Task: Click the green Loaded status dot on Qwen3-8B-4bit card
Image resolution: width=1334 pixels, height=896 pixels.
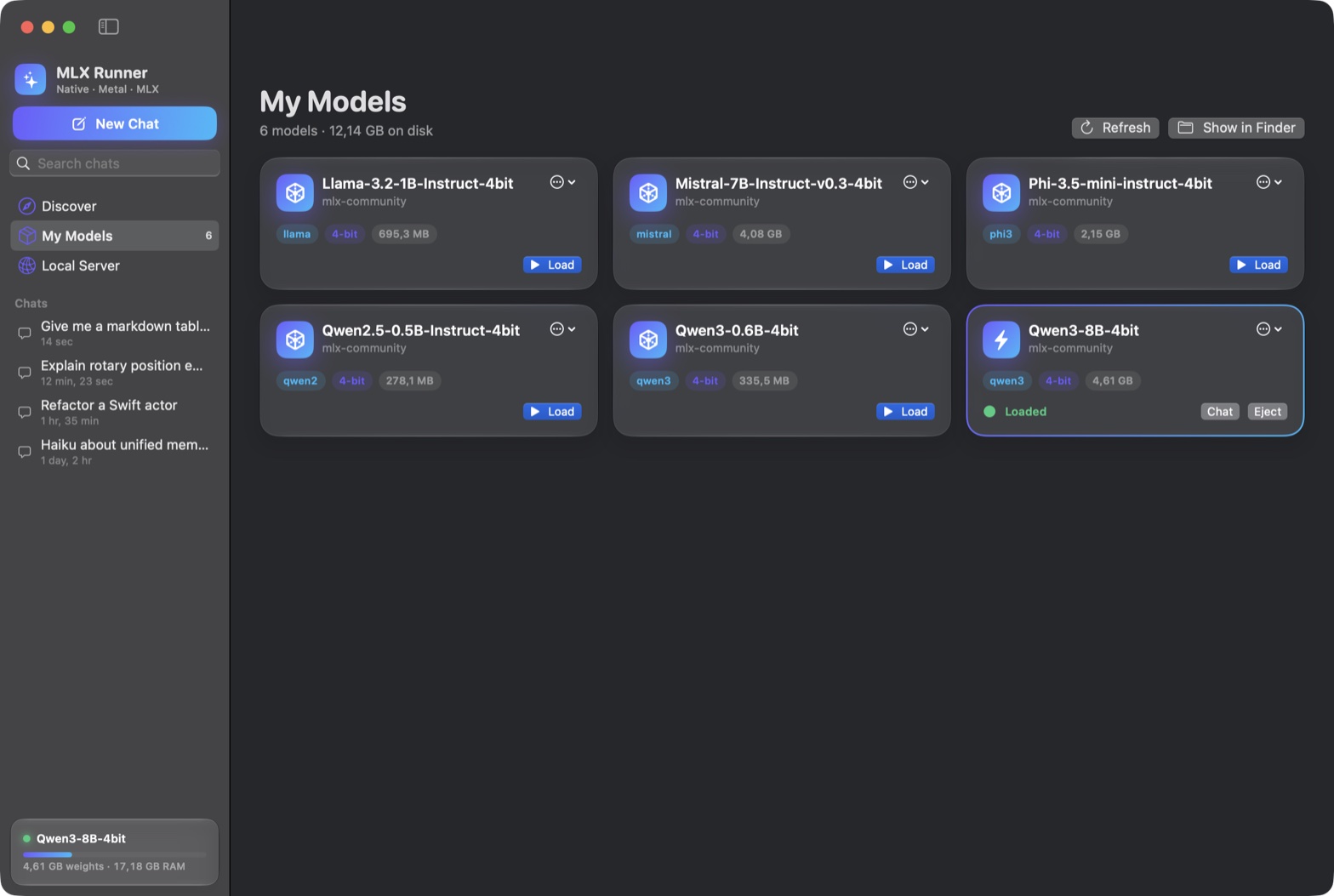Action: coord(989,412)
